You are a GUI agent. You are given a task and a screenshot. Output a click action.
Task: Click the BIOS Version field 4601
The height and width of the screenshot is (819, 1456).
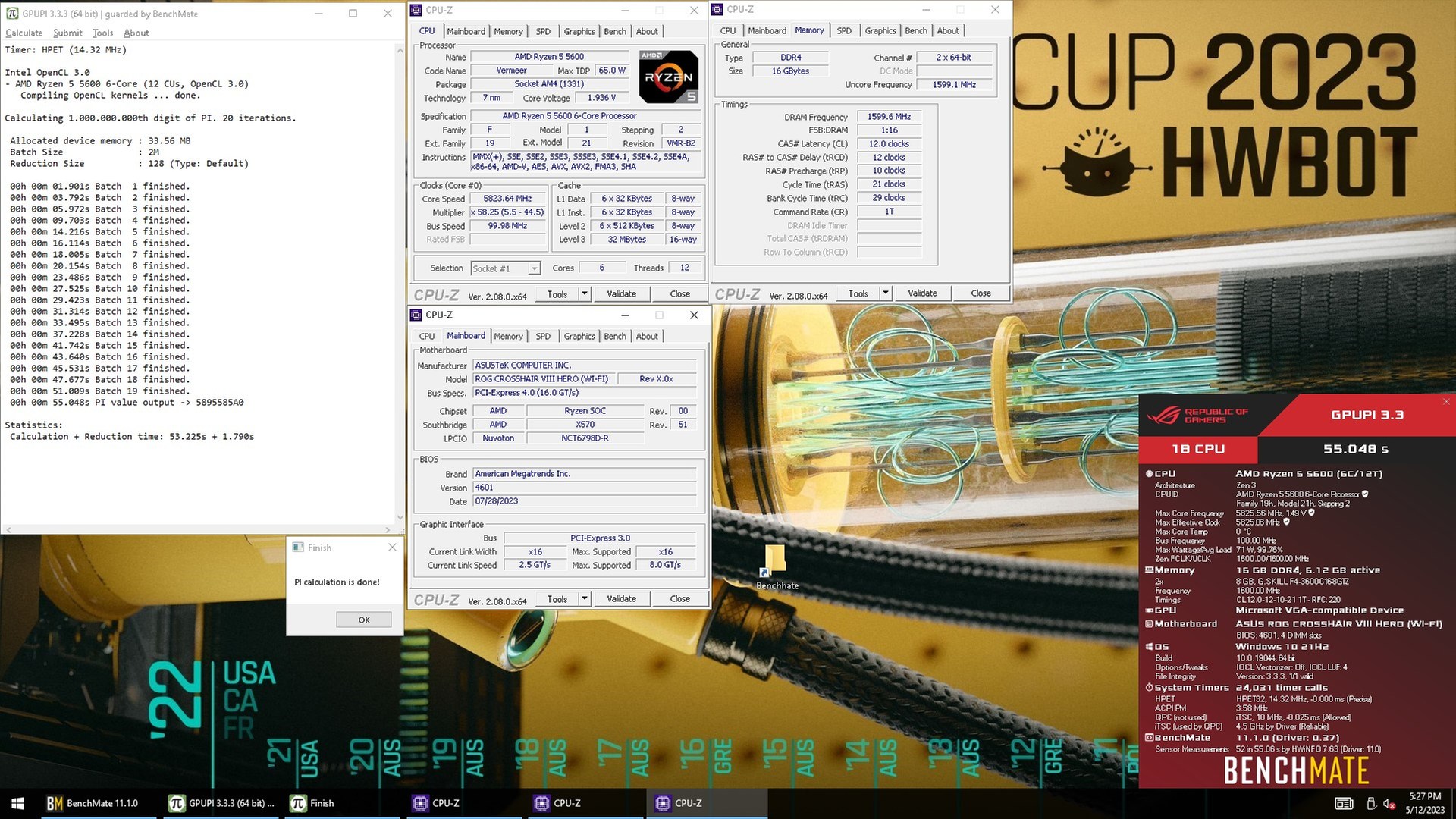click(x=584, y=488)
